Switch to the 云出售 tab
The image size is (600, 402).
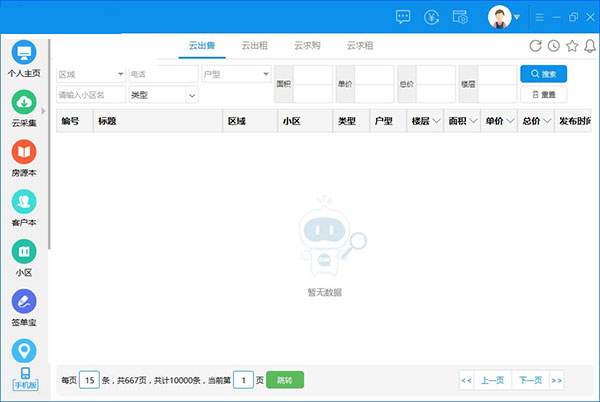[202, 46]
